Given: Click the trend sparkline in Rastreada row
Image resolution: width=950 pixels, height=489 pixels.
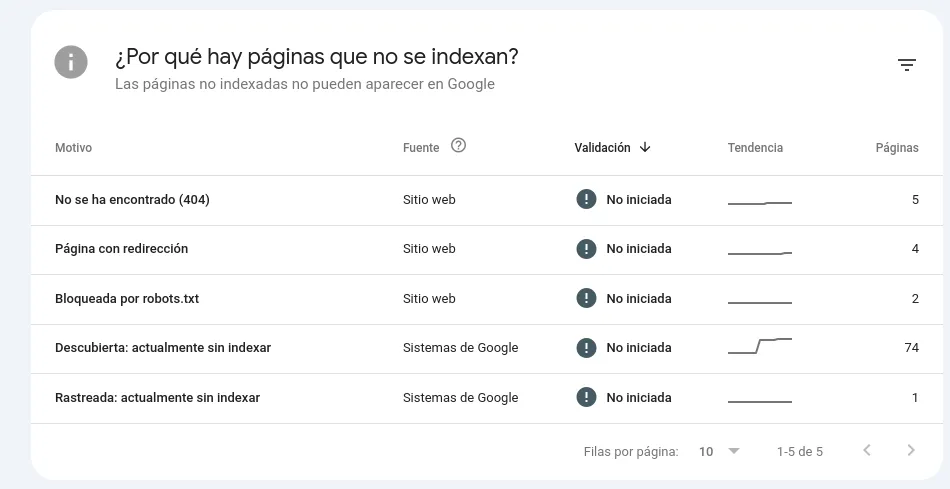Looking at the screenshot, I should coord(760,402).
